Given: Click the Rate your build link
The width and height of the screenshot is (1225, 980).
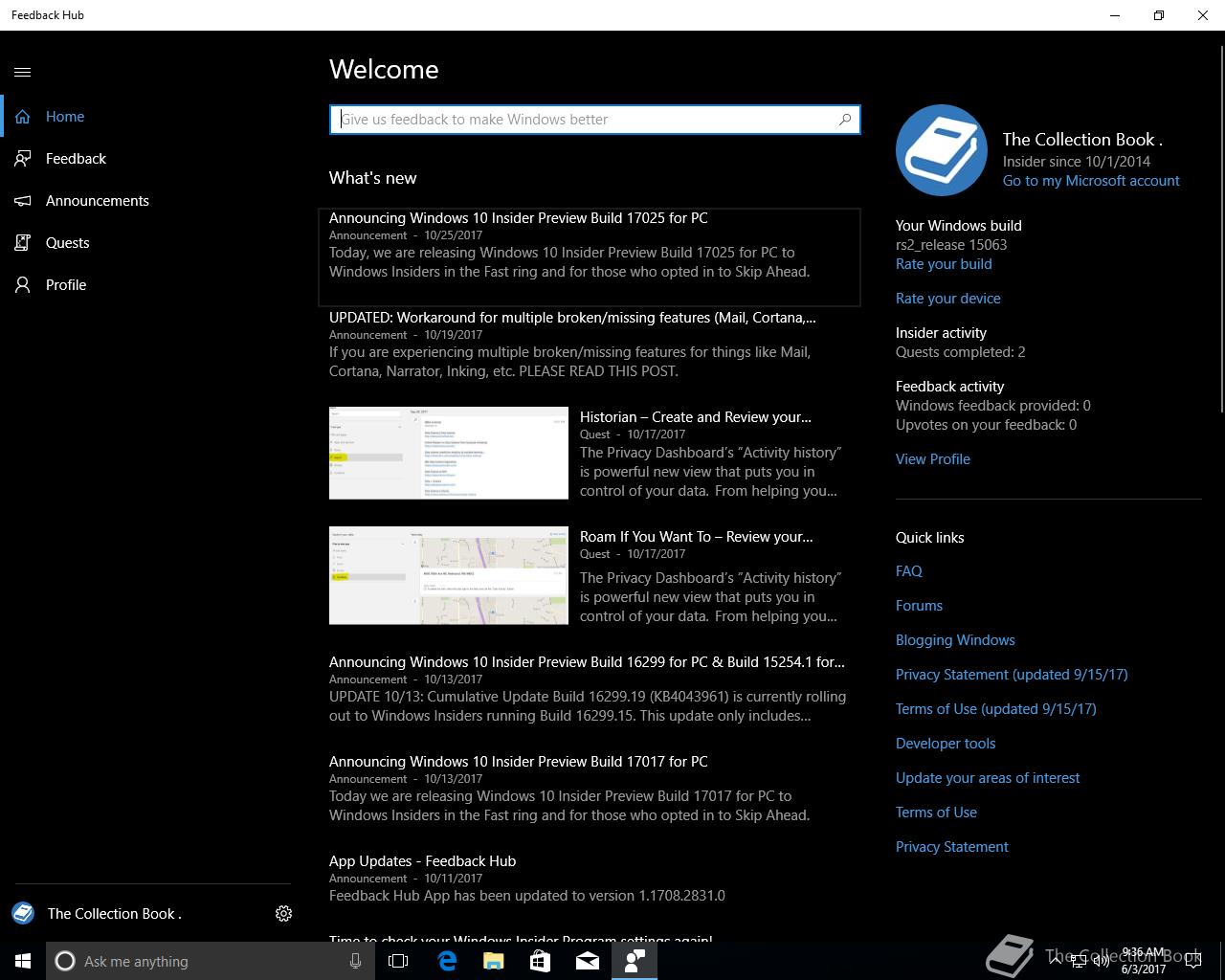Looking at the screenshot, I should click(x=944, y=264).
